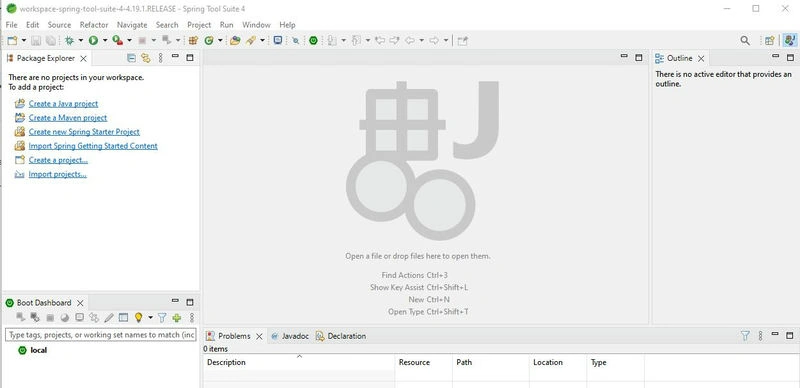This screenshot has height=388, width=800.
Task: Click the Back navigation arrow in the toolbar
Action: coord(410,40)
